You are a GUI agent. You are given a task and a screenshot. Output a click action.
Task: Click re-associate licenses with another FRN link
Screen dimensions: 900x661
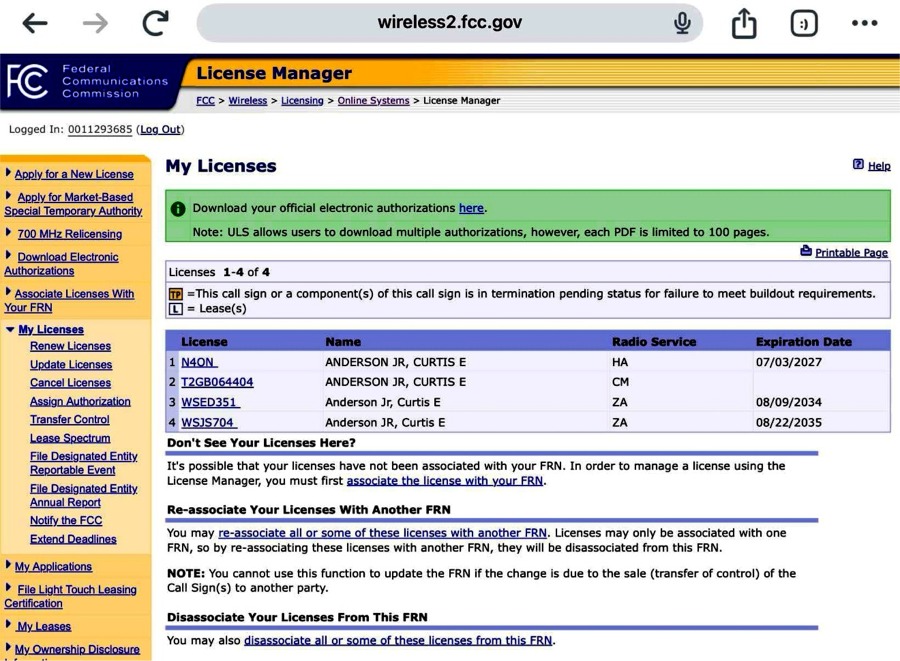click(x=383, y=533)
